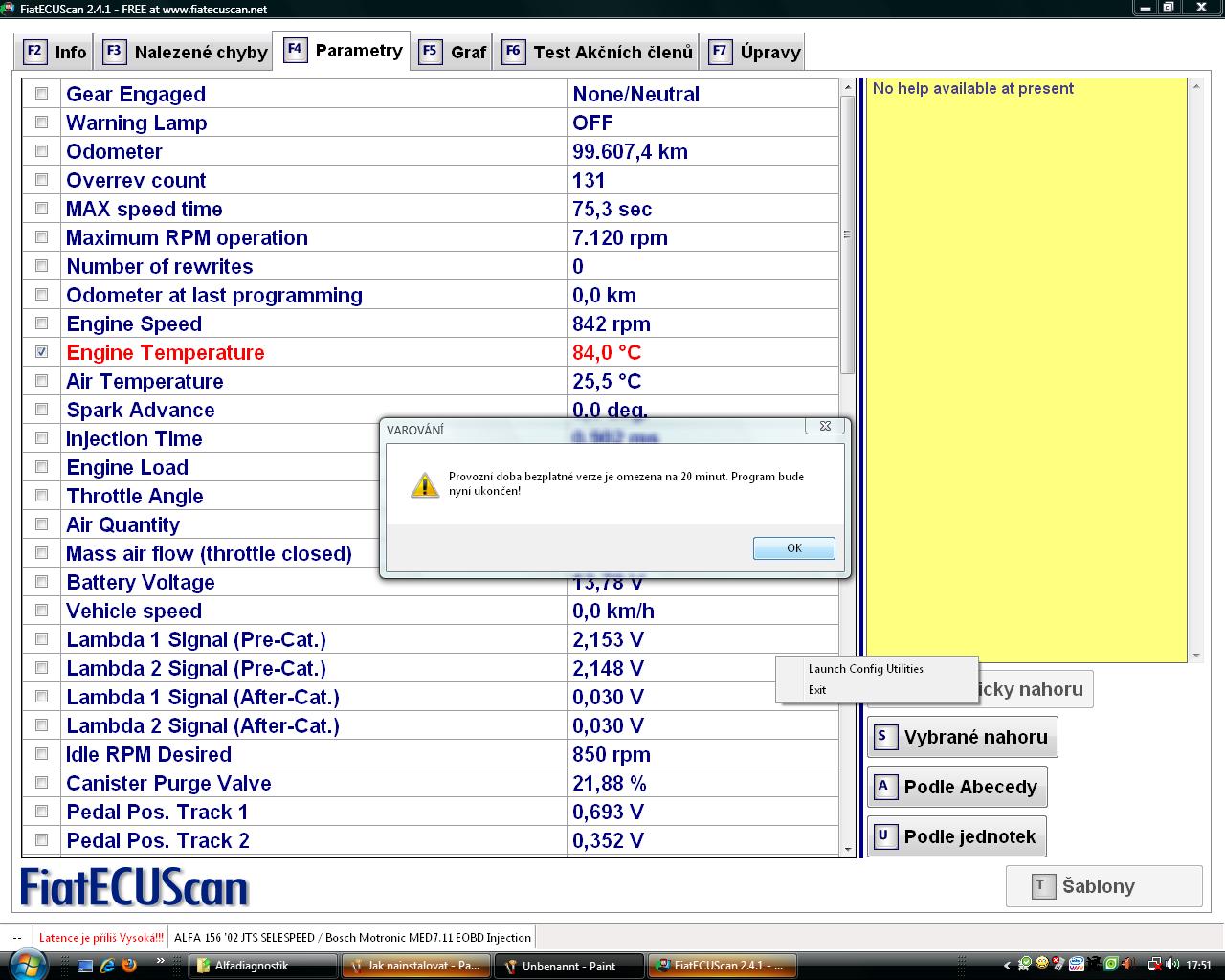The width and height of the screenshot is (1225, 980).
Task: Select Launch Config Utilities menu entry
Action: point(865,669)
